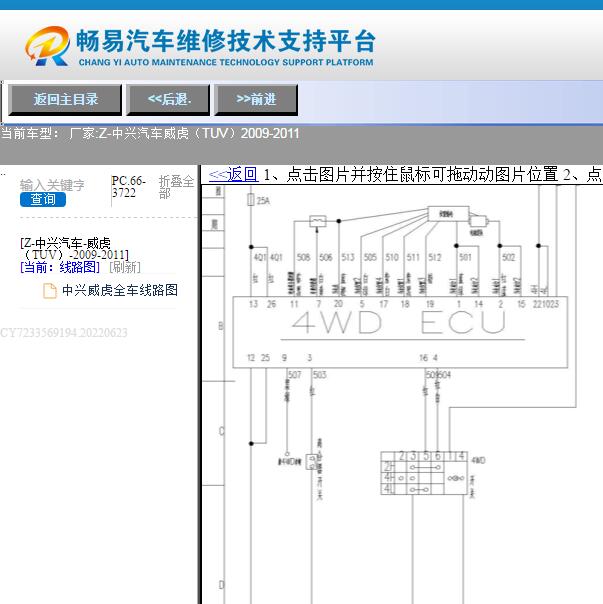Screen dimensions: 603x604
Task: Click the Z-中兴汽车-威虎 2009-2011 heading
Action: (x=74, y=249)
